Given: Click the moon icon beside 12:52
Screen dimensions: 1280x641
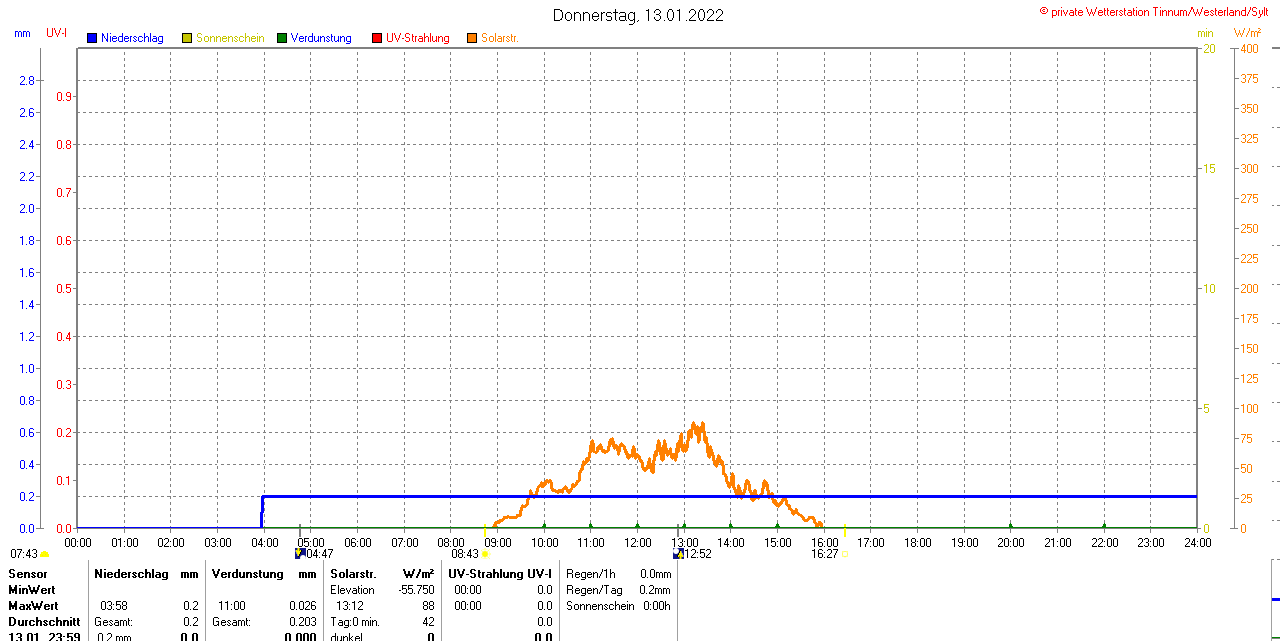Looking at the screenshot, I should 678,553.
